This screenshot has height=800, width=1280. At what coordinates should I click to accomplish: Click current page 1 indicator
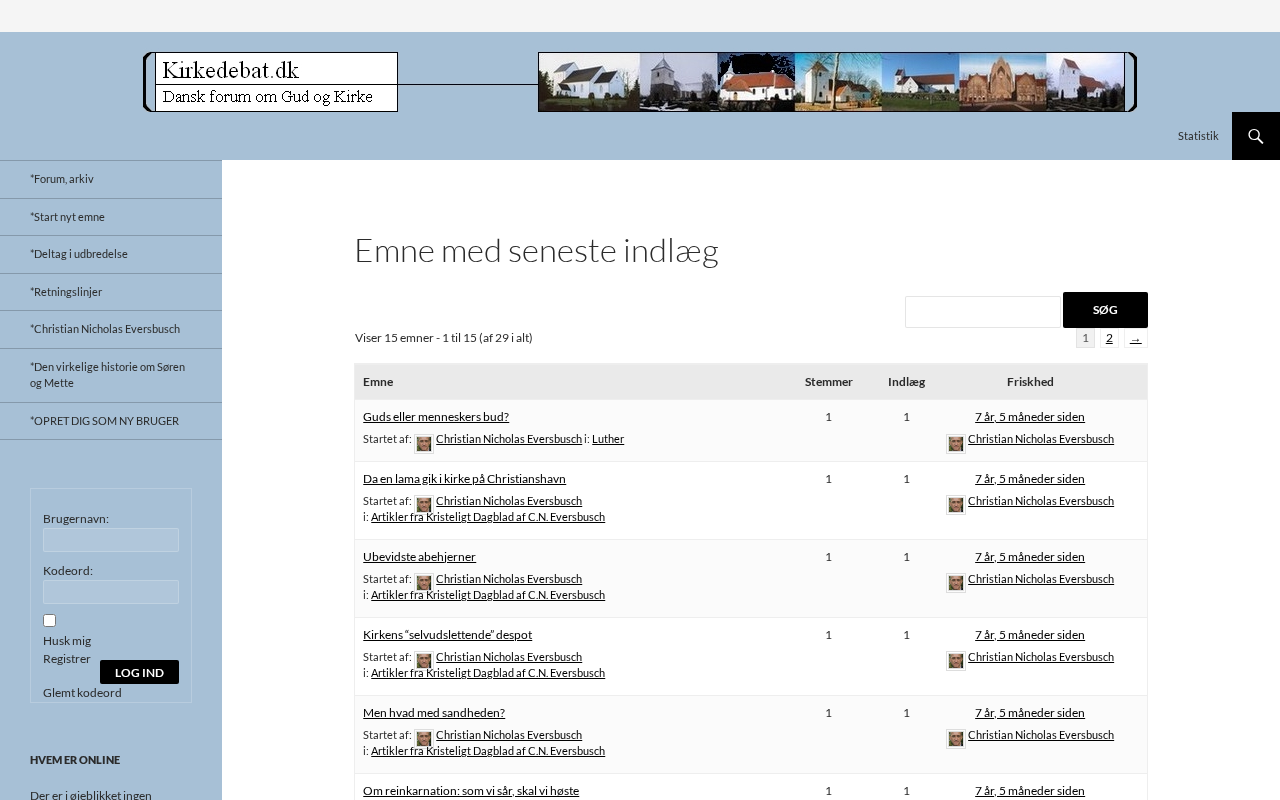point(1085,338)
